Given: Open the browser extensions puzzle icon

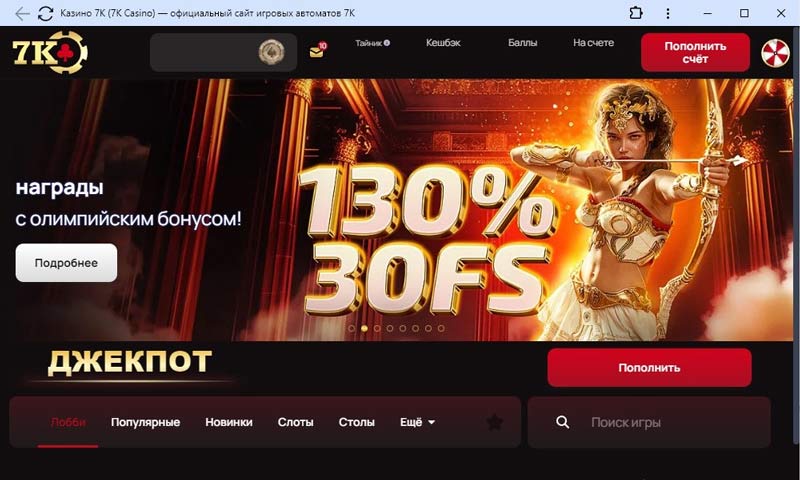Looking at the screenshot, I should (x=636, y=13).
